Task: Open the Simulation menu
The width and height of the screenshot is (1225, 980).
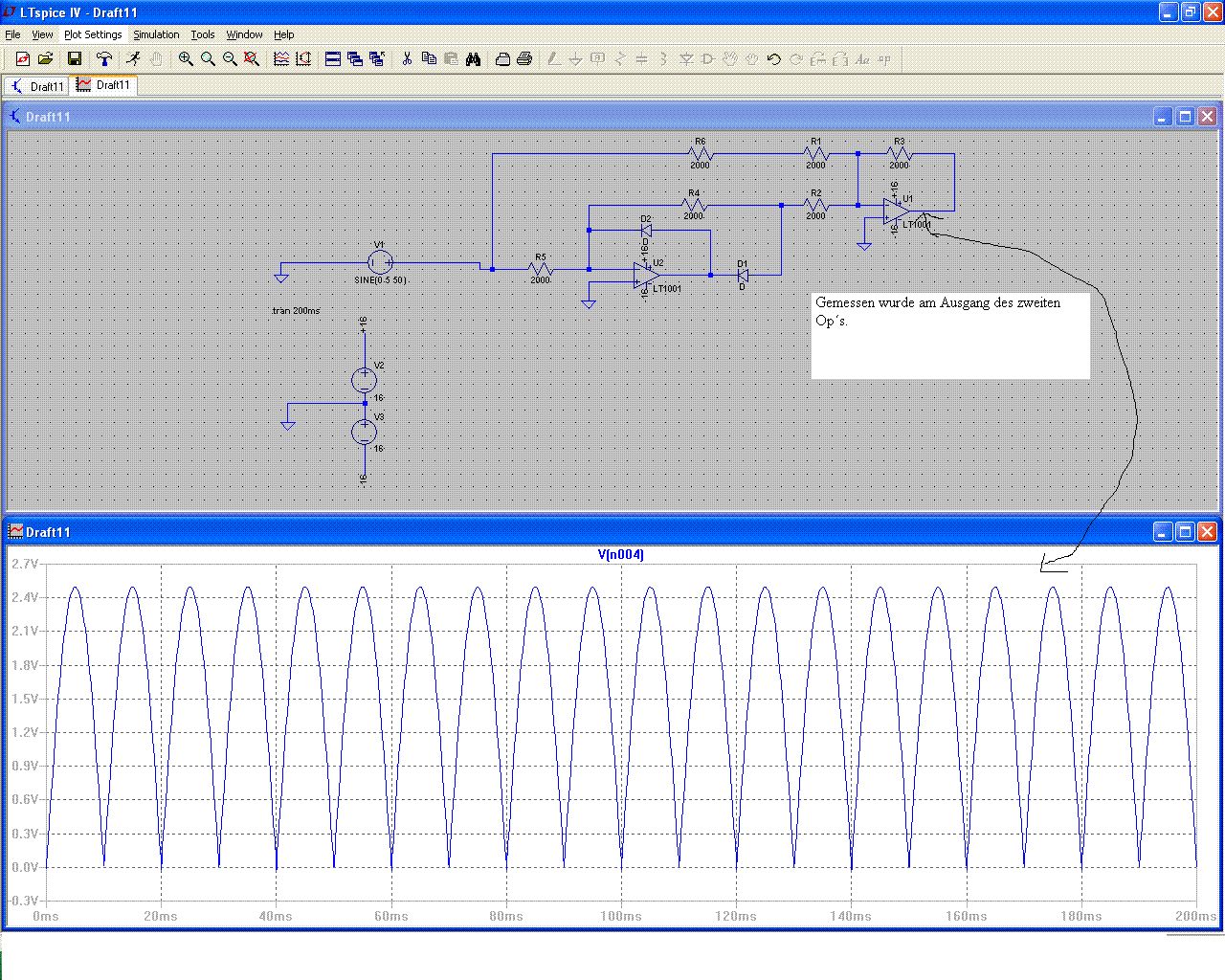Action: 156,34
